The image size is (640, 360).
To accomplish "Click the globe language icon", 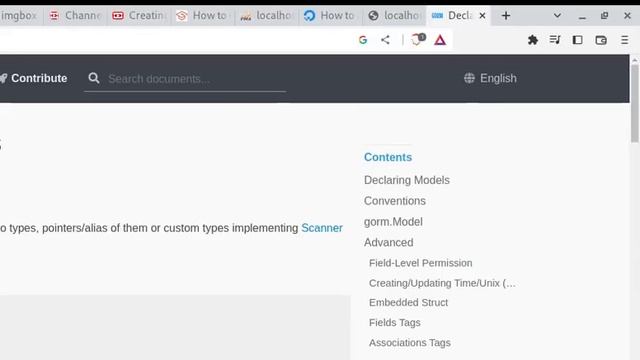I will (x=469, y=78).
